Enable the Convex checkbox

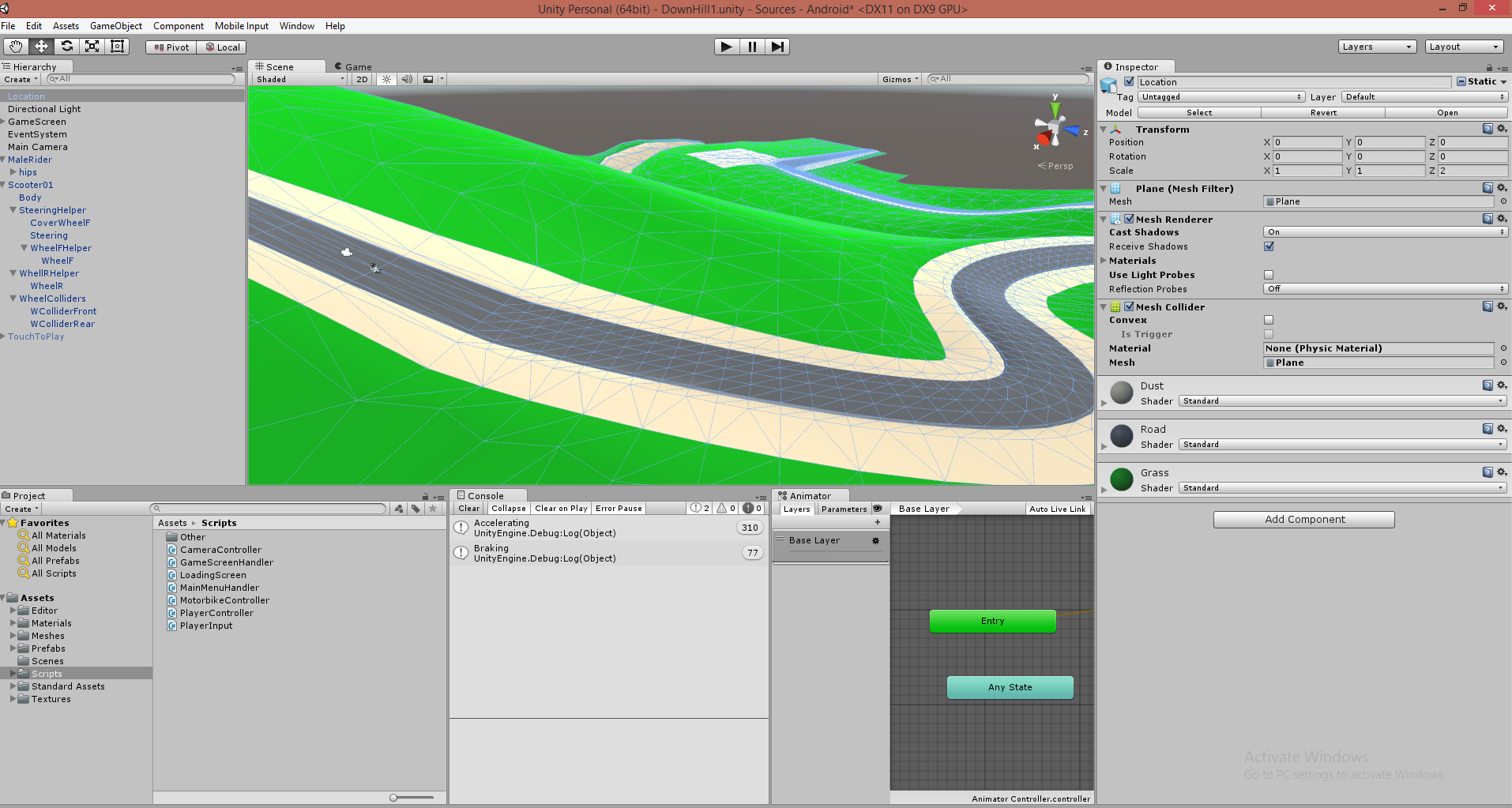1269,320
